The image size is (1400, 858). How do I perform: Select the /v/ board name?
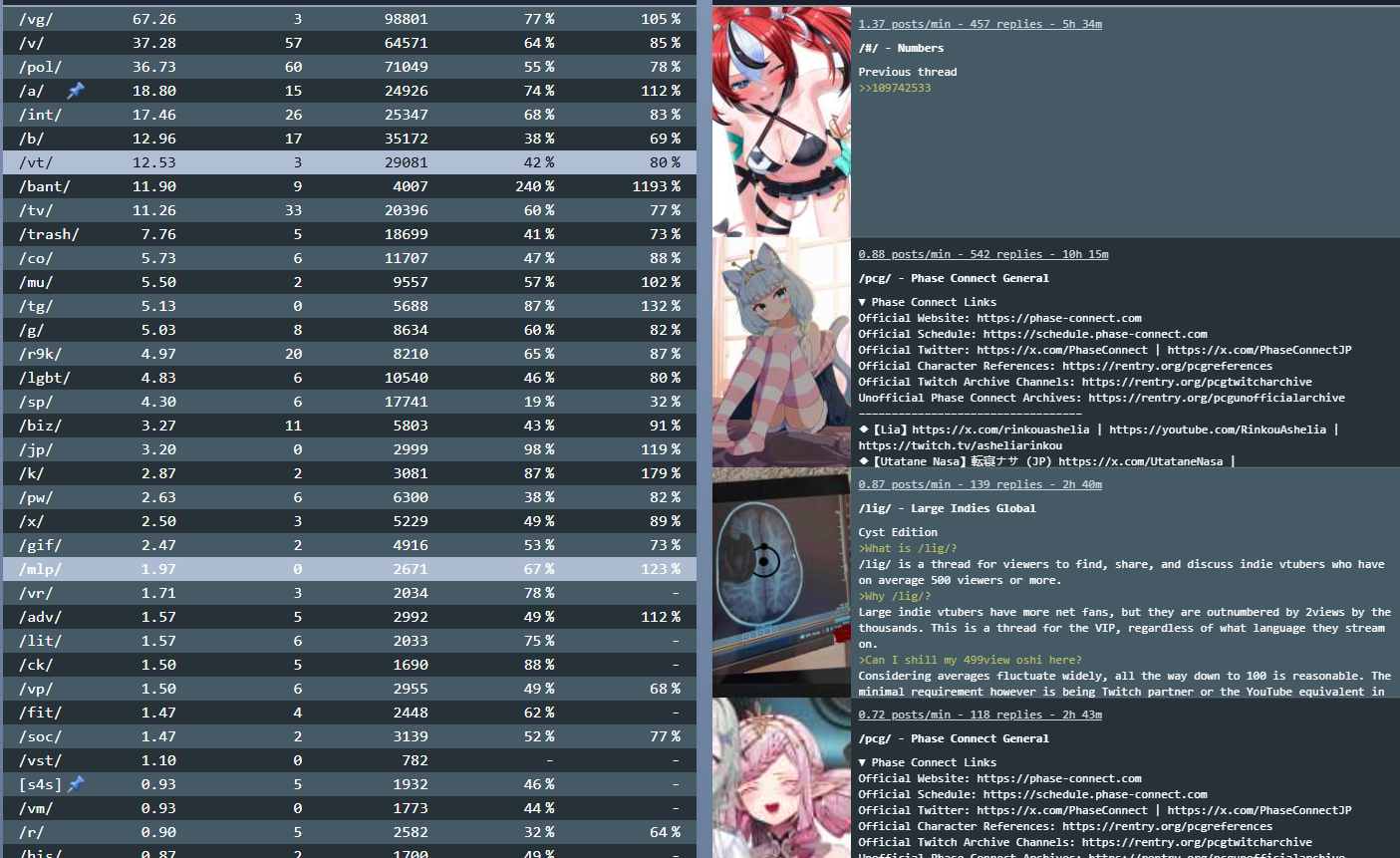[32, 43]
